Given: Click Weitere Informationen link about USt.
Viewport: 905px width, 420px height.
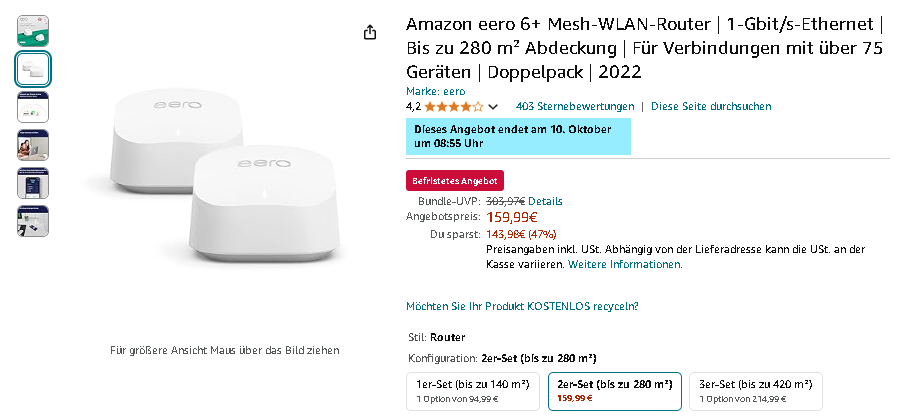Looking at the screenshot, I should [x=625, y=264].
